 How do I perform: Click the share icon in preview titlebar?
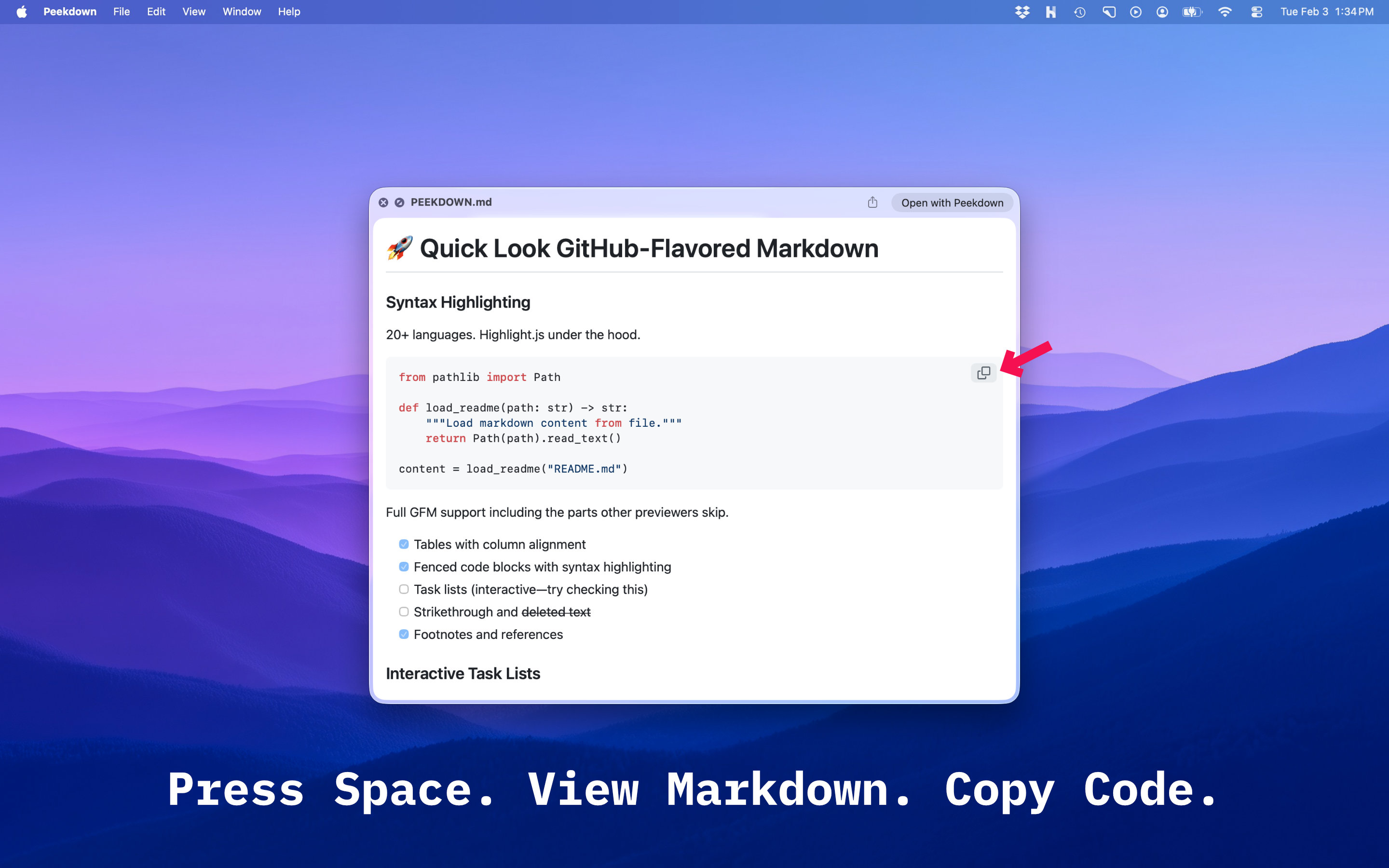click(872, 202)
